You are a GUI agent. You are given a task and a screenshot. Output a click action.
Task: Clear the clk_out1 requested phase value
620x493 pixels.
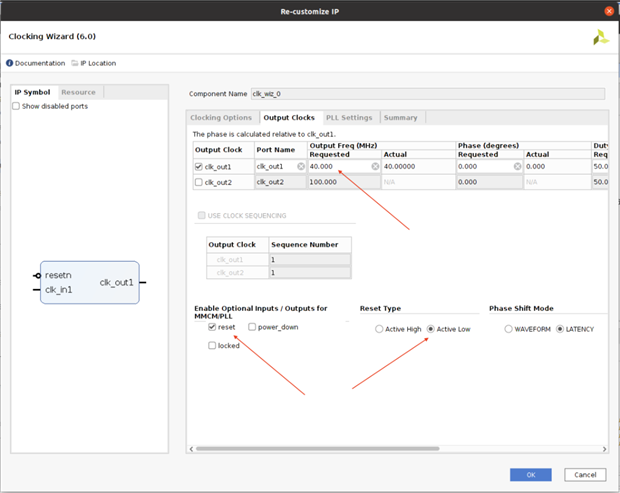(517, 166)
